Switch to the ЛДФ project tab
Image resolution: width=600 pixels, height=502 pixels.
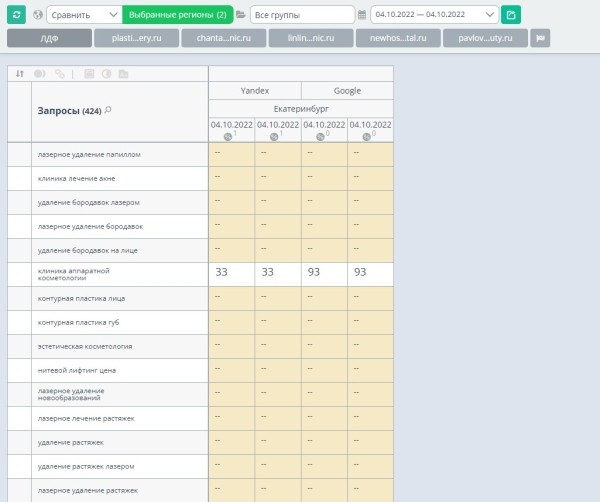[x=49, y=38]
